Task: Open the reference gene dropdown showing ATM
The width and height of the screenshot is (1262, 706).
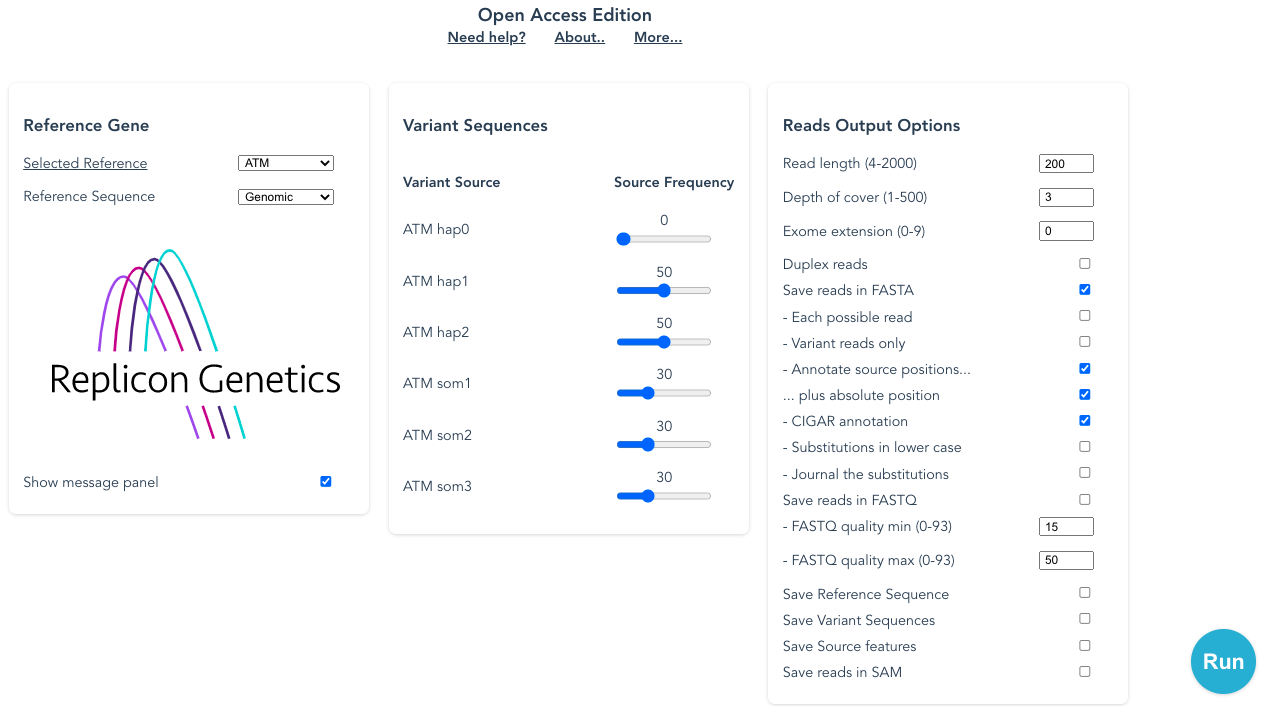Action: pos(286,162)
